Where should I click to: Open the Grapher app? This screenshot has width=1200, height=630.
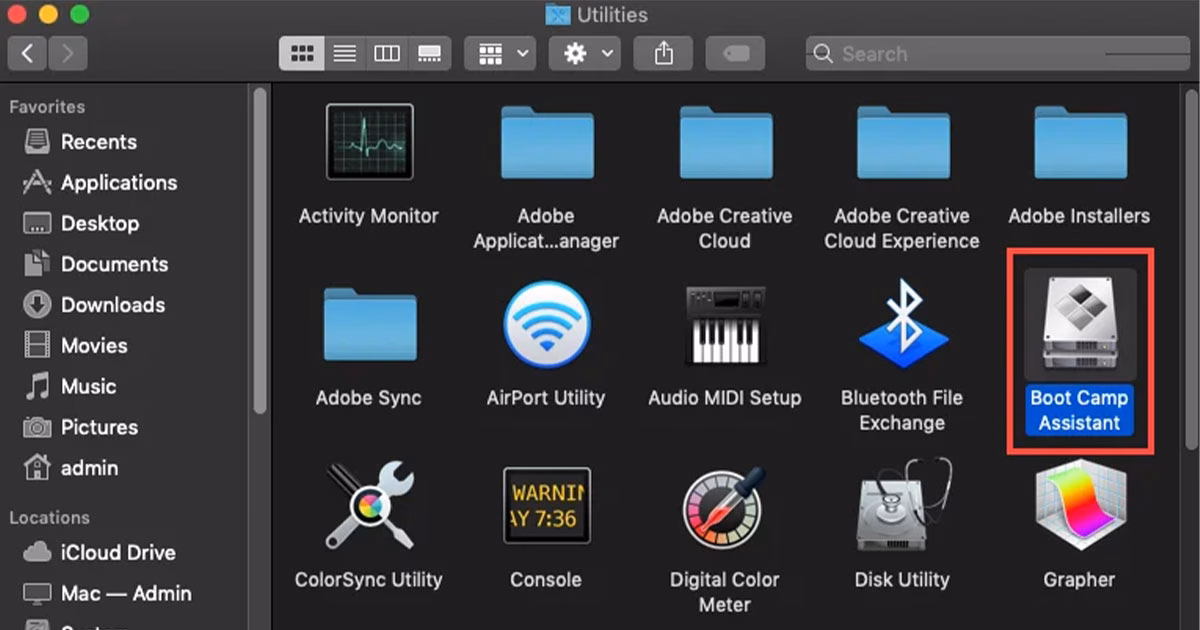coord(1079,506)
